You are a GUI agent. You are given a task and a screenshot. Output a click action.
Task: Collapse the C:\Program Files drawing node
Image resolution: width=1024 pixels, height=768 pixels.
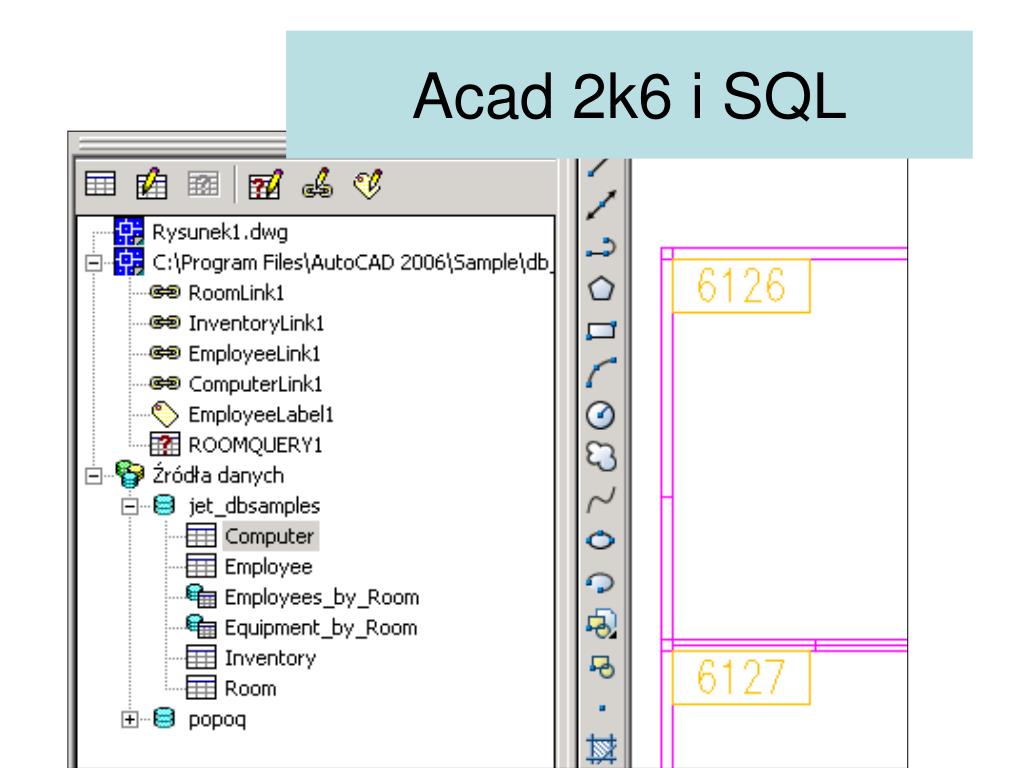[x=93, y=263]
